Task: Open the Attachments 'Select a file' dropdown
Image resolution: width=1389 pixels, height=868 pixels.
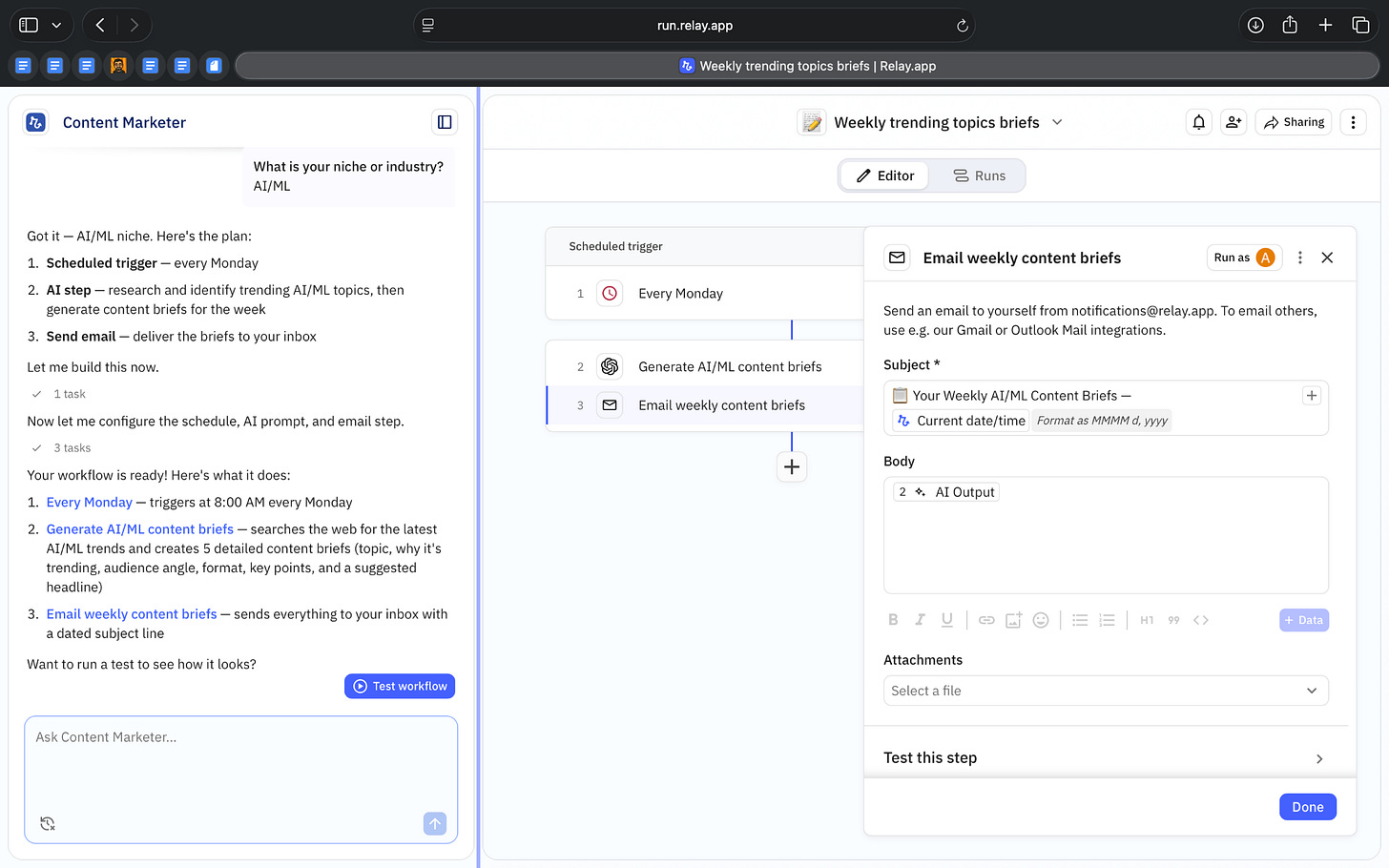Action: point(1106,691)
